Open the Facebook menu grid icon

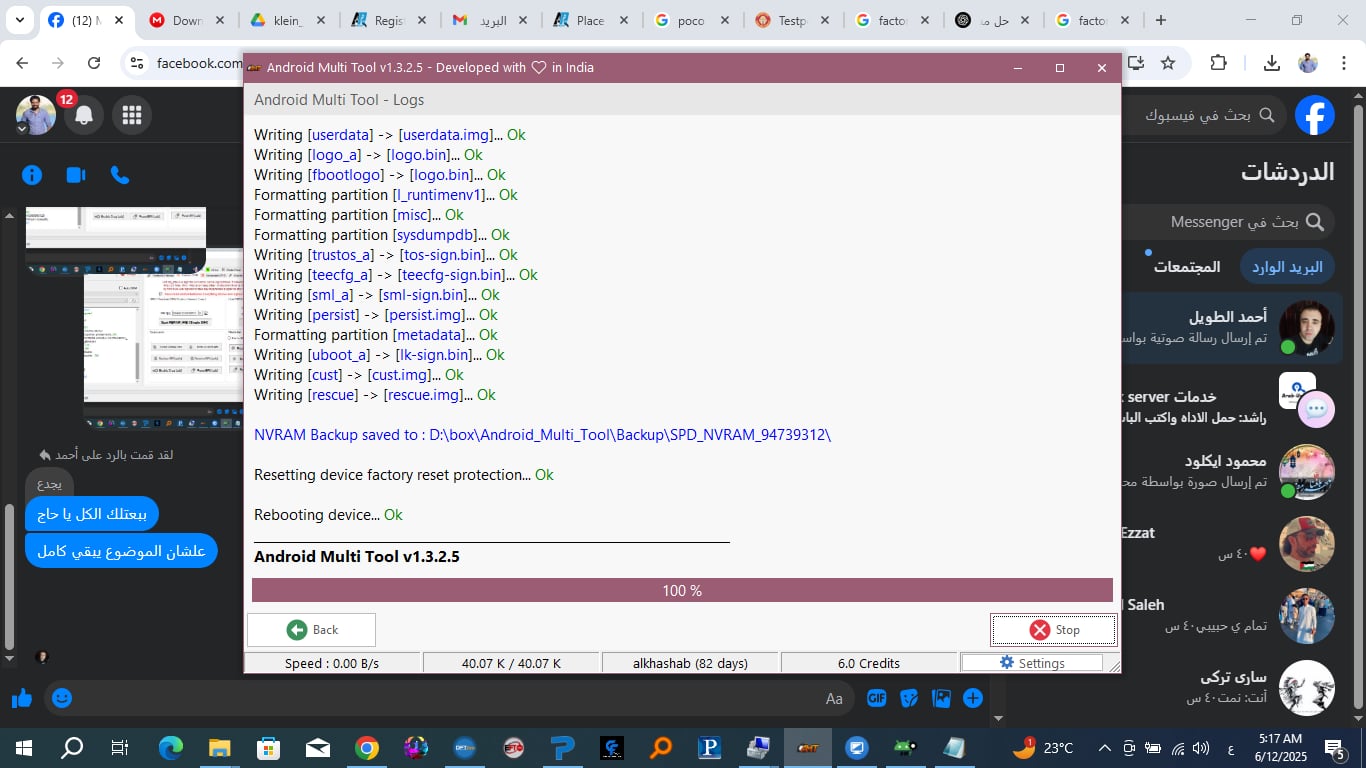(132, 115)
